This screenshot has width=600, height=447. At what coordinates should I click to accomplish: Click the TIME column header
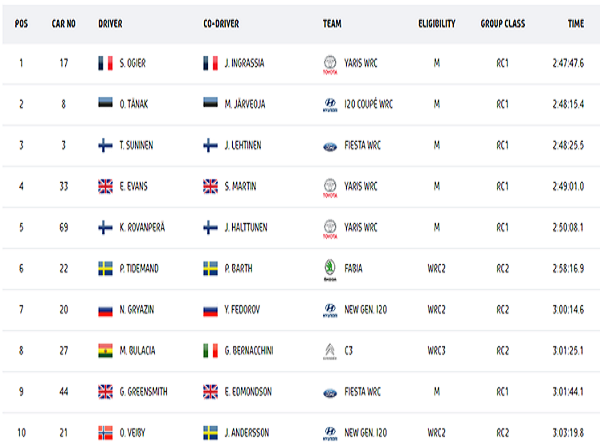(x=576, y=24)
